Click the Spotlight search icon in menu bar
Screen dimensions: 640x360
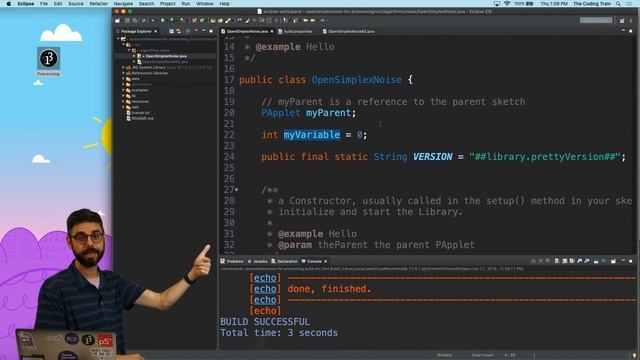618,4
